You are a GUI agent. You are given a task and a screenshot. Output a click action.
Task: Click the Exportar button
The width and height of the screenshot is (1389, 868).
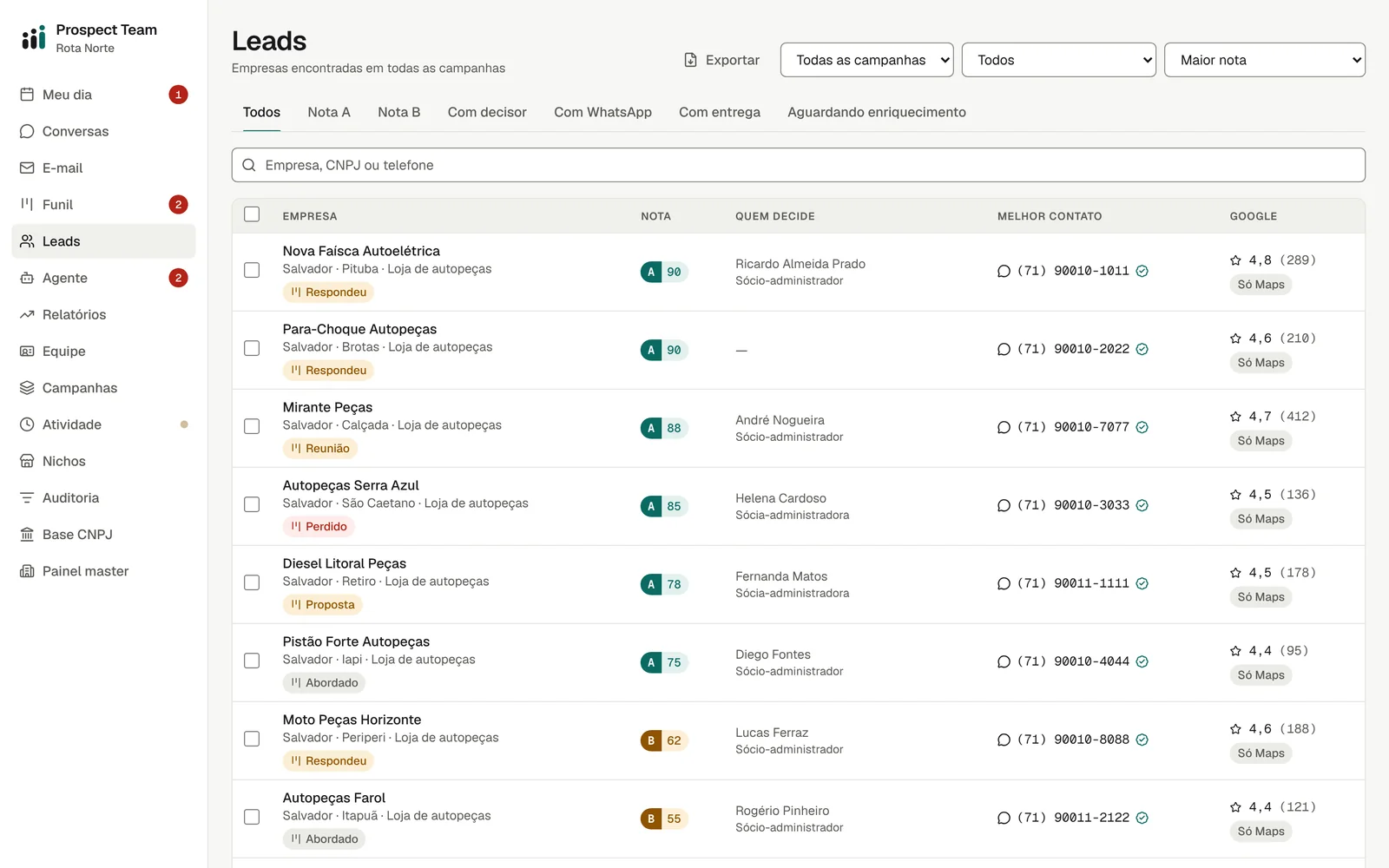coord(722,60)
